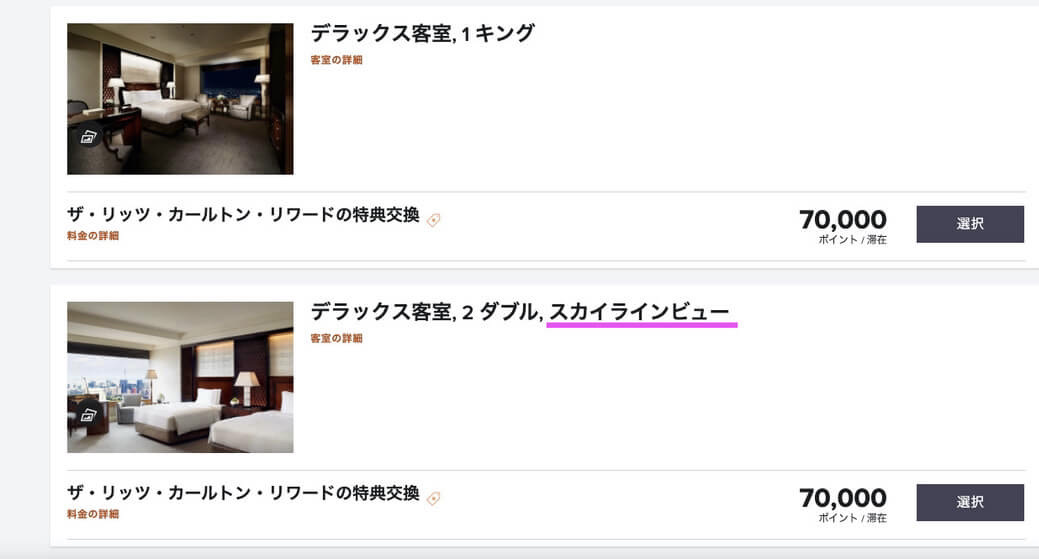Open 料金の詳細 for first reward rate
The image size is (1039, 559).
tap(93, 236)
